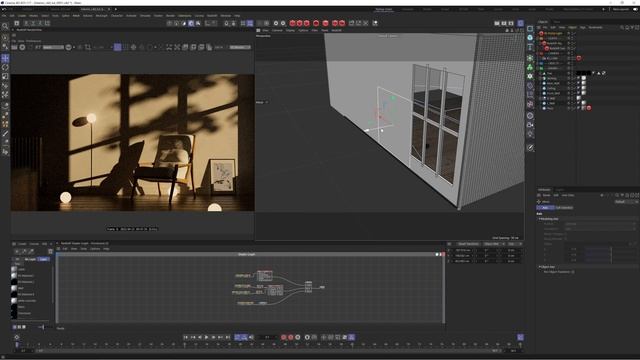Open the AOV dropdown in the Redshift RenderView toolbar
The width and height of the screenshot is (640, 360).
pos(53,47)
